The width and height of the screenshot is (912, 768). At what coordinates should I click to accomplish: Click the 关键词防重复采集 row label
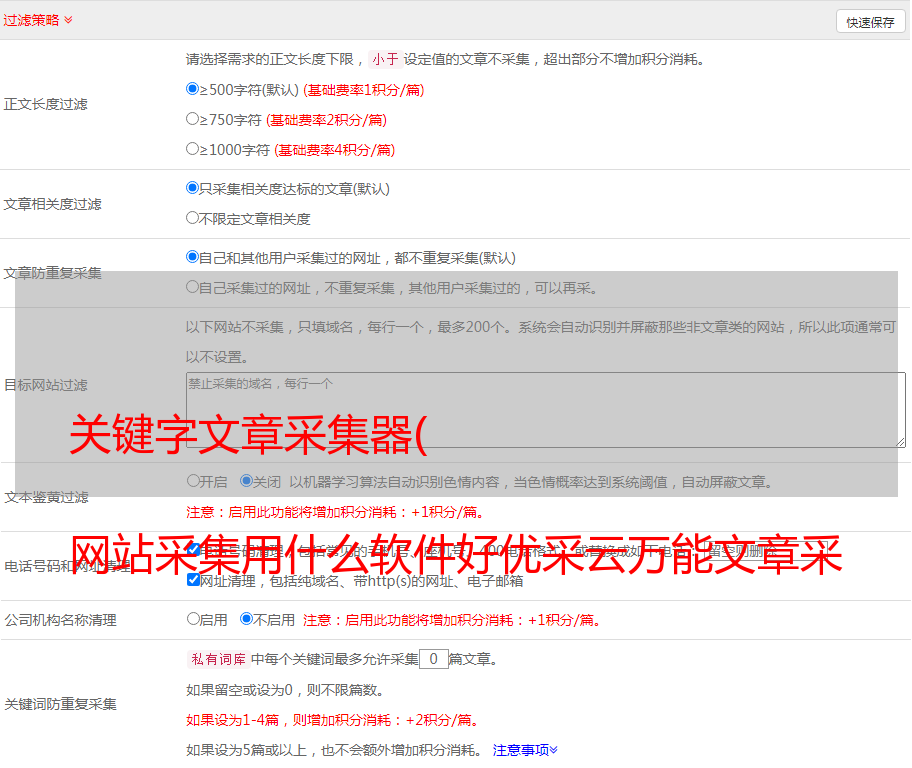click(x=60, y=704)
